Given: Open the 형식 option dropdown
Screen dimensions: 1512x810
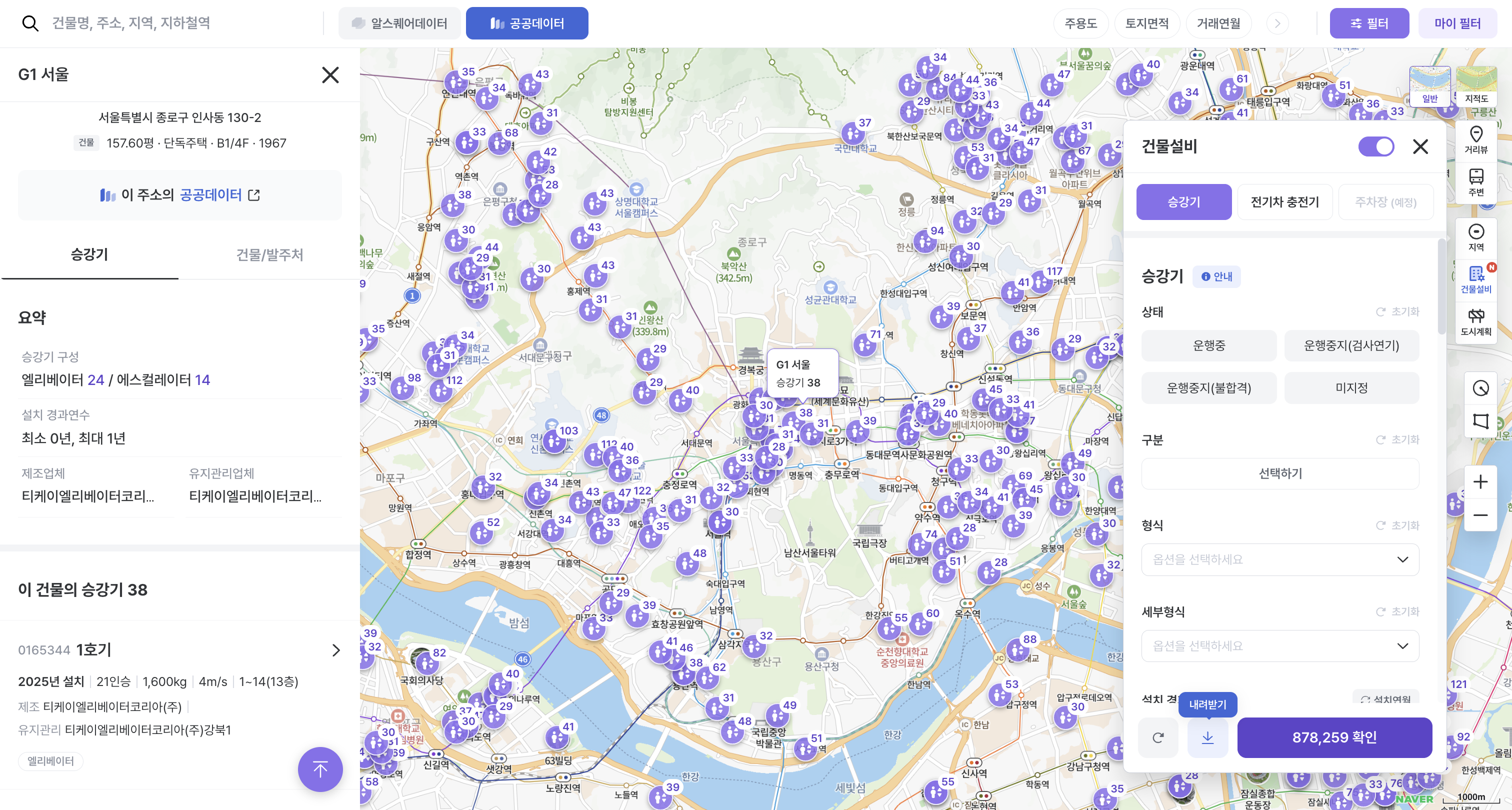Looking at the screenshot, I should click(x=1280, y=559).
